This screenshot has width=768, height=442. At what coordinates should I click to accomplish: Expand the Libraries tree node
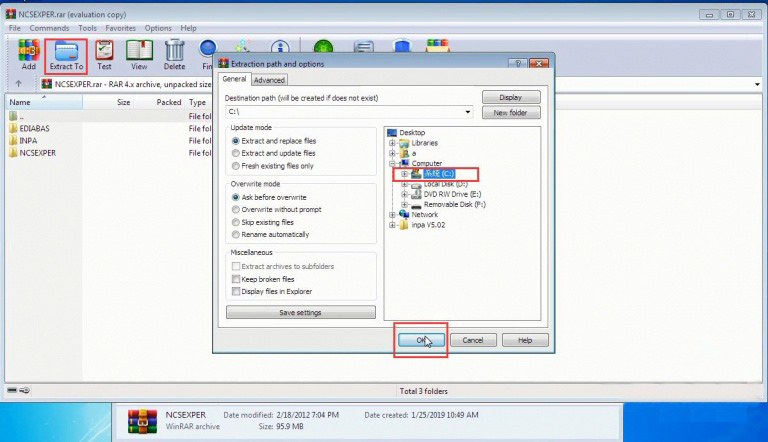[392, 143]
